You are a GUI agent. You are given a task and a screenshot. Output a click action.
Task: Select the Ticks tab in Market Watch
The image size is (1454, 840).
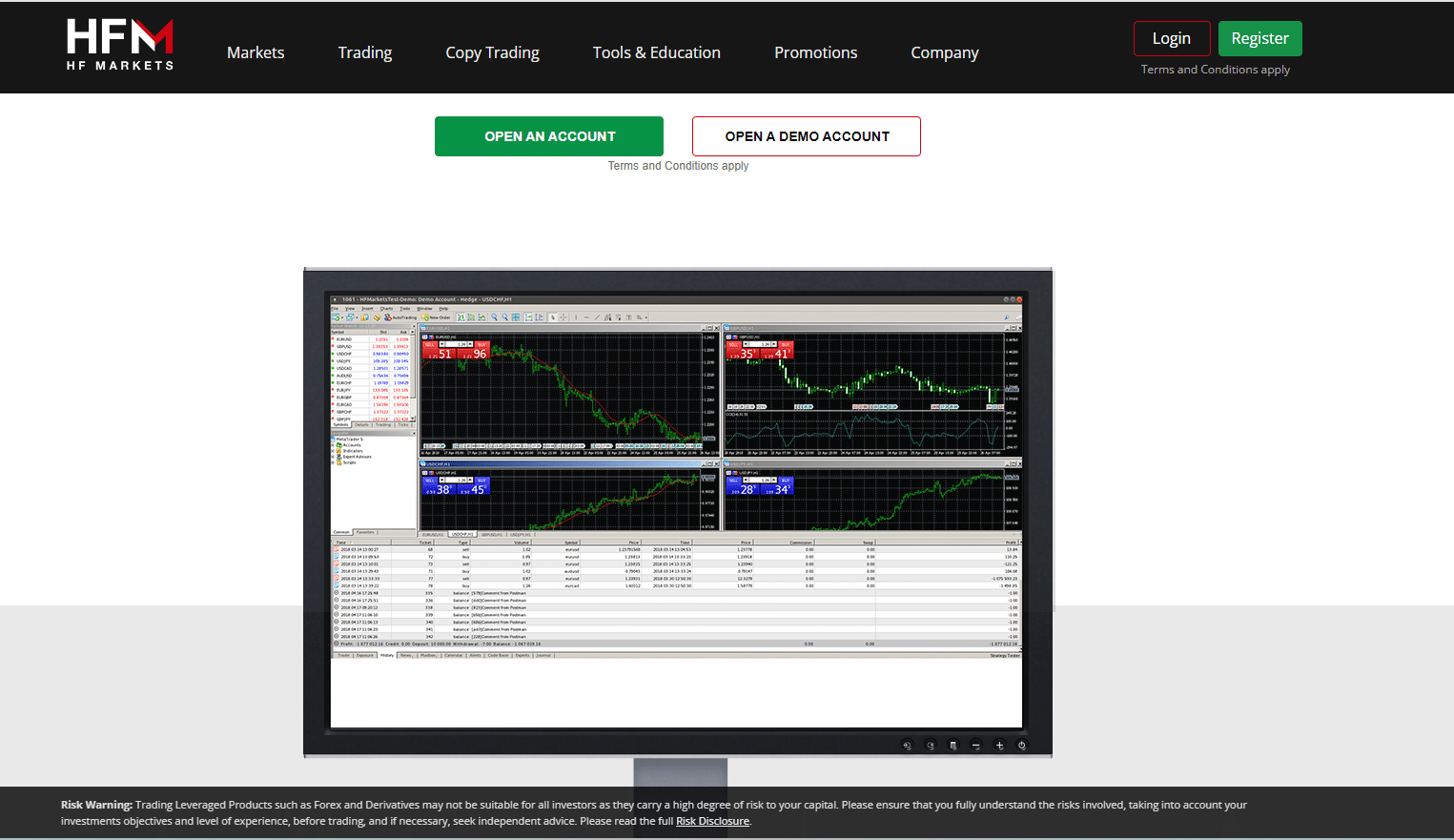(402, 424)
